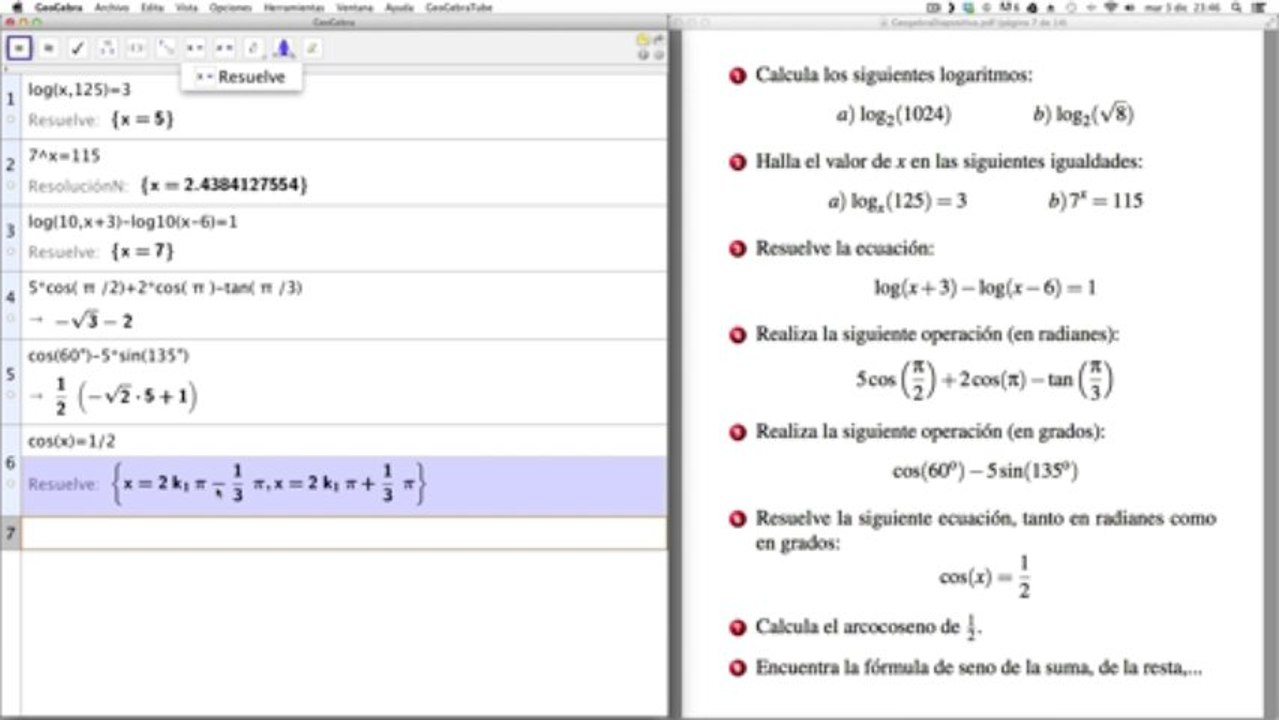This screenshot has height=720, width=1279.
Task: Click the input 'cos(60°)-5*sin(135°)'
Action: [x=109, y=355]
